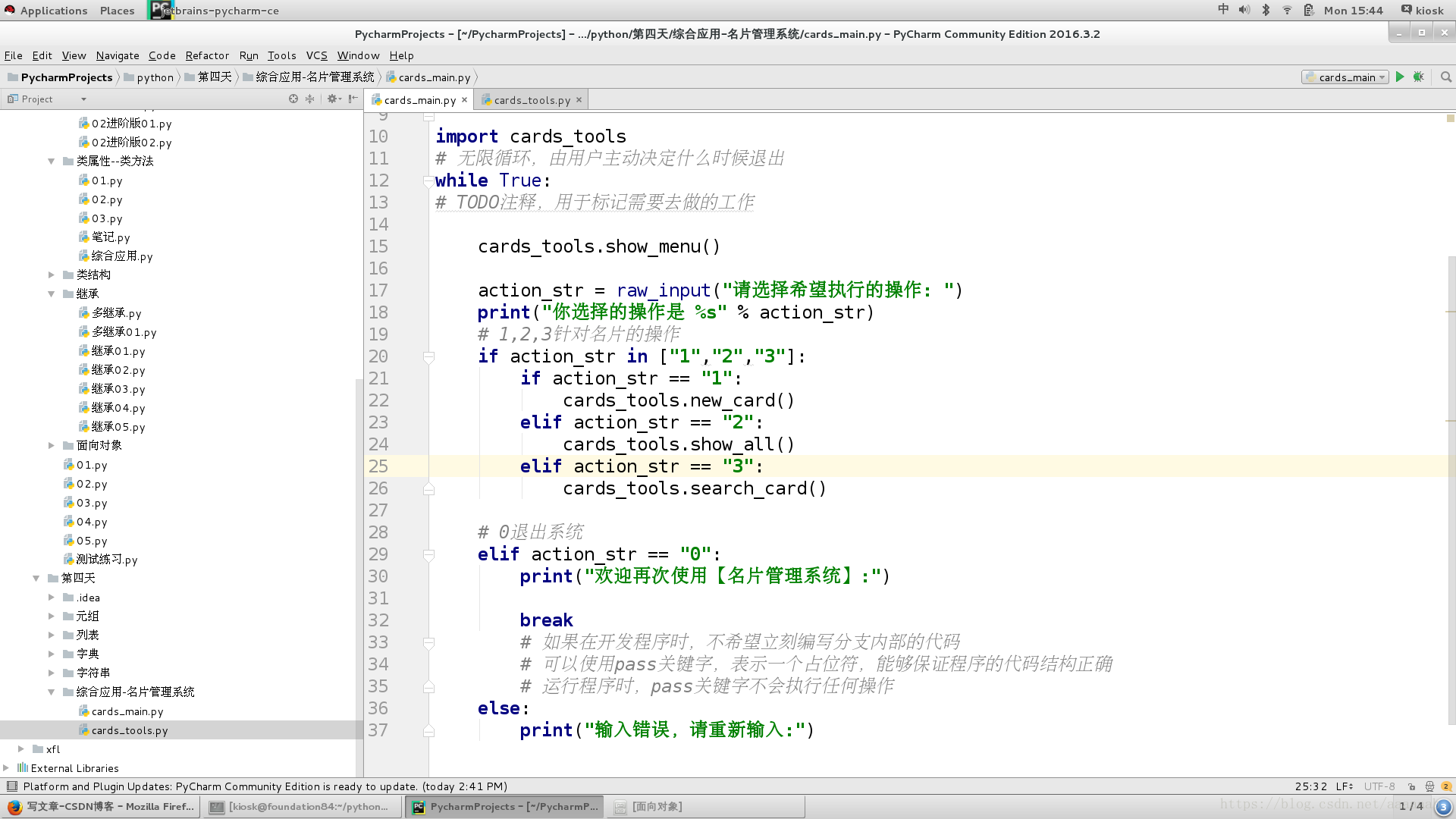The width and height of the screenshot is (1456, 819).
Task: Expand the 面向对象 folder
Action: (x=52, y=445)
